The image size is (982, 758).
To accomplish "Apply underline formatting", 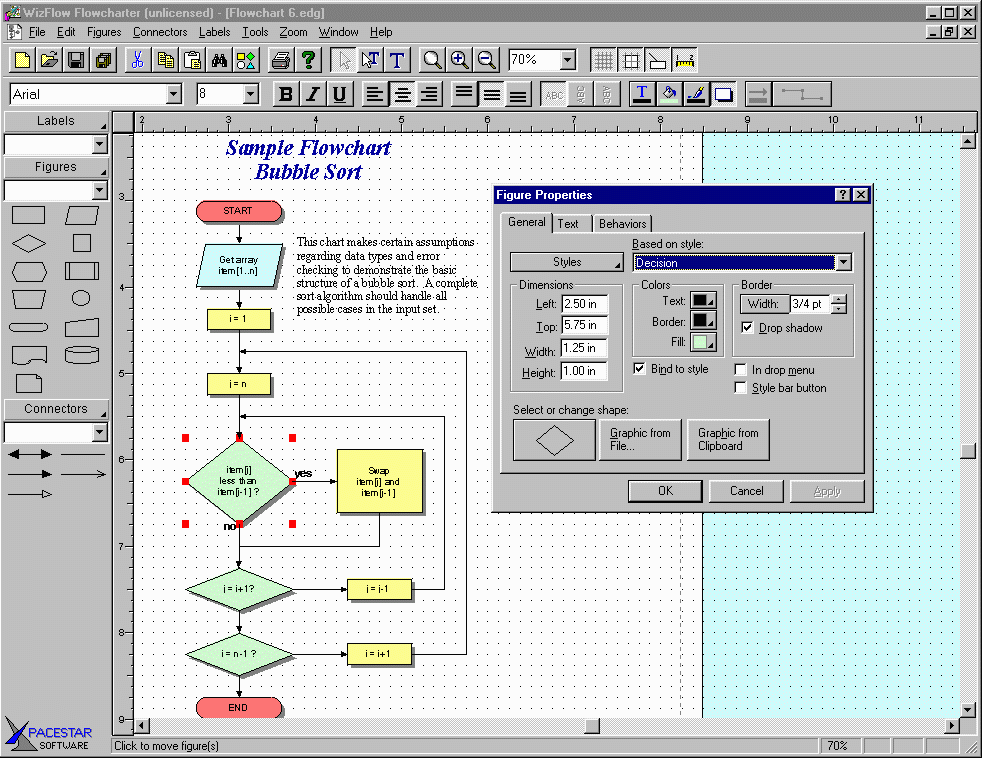I will (x=339, y=95).
